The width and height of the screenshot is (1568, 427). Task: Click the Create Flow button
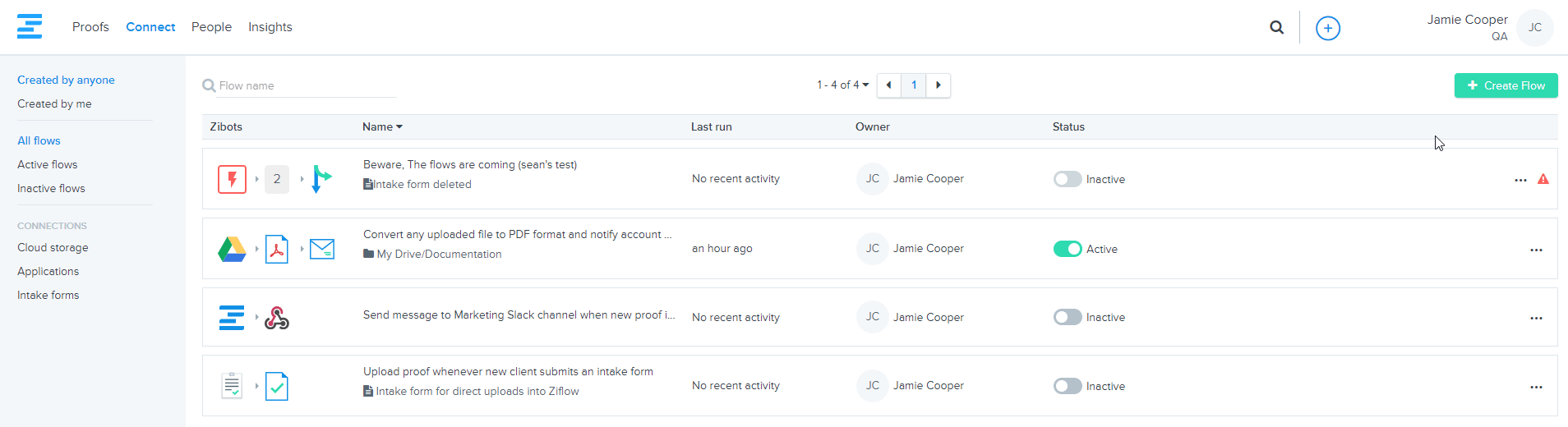[x=1506, y=85]
